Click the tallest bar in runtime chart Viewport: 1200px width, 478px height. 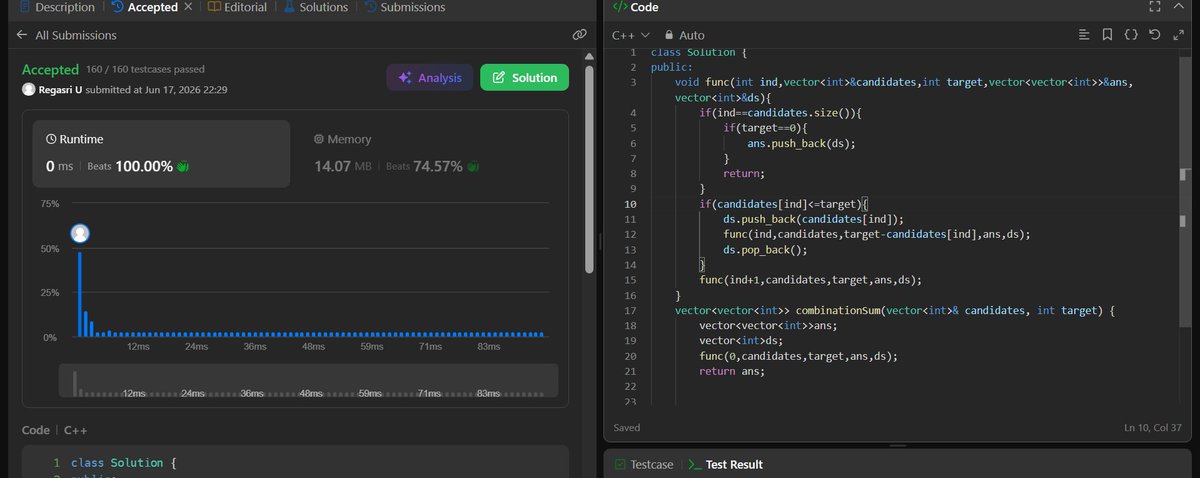click(x=80, y=294)
